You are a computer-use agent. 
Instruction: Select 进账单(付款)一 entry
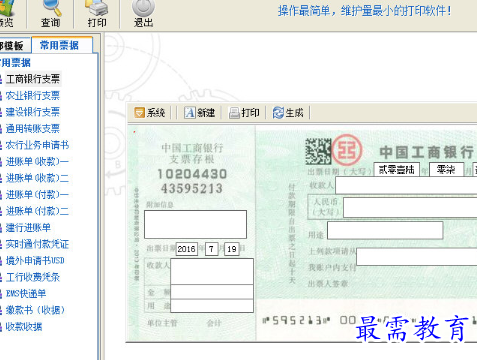(37, 195)
